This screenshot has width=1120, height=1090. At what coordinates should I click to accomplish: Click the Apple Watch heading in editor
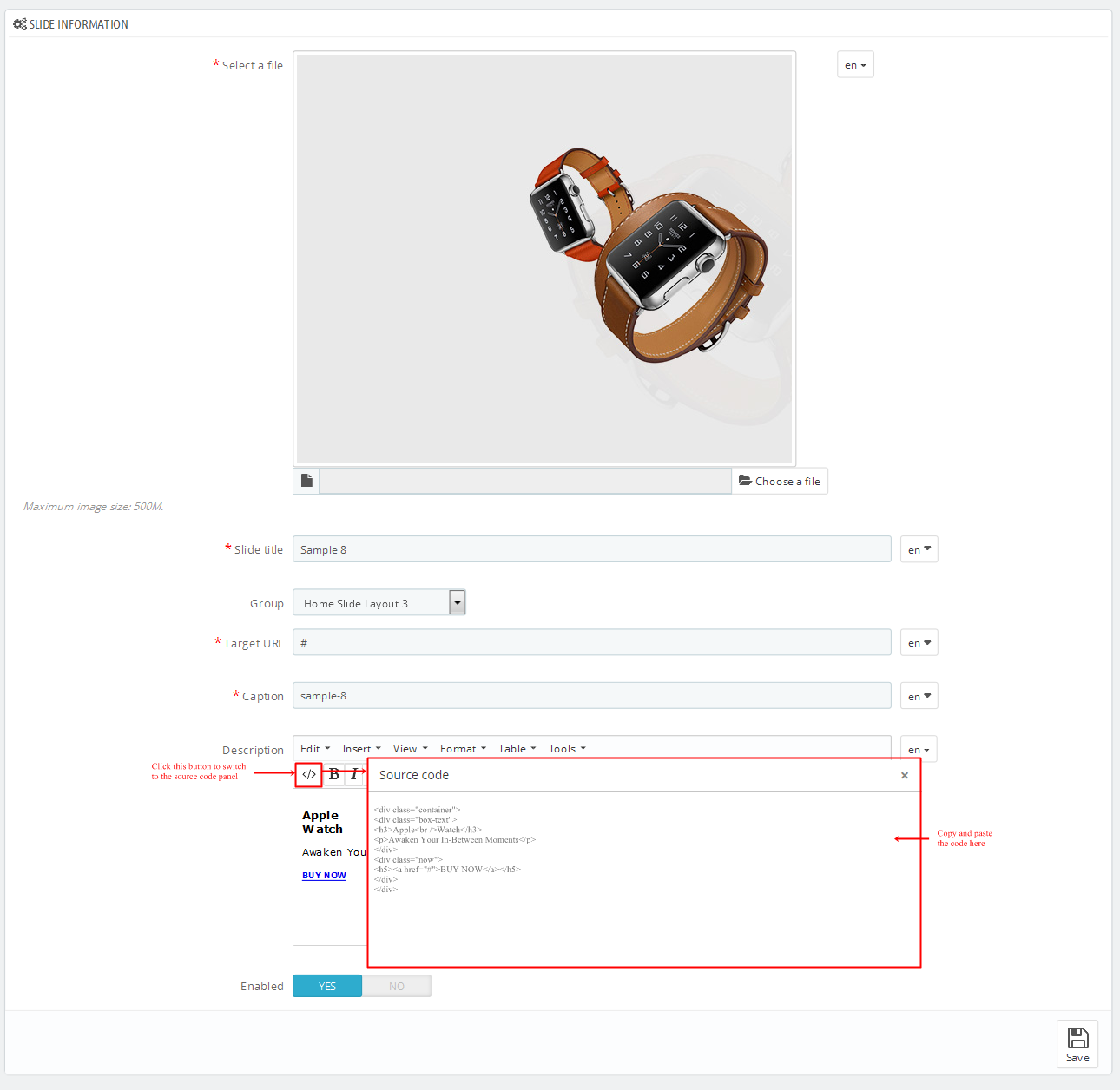pyautogui.click(x=322, y=822)
